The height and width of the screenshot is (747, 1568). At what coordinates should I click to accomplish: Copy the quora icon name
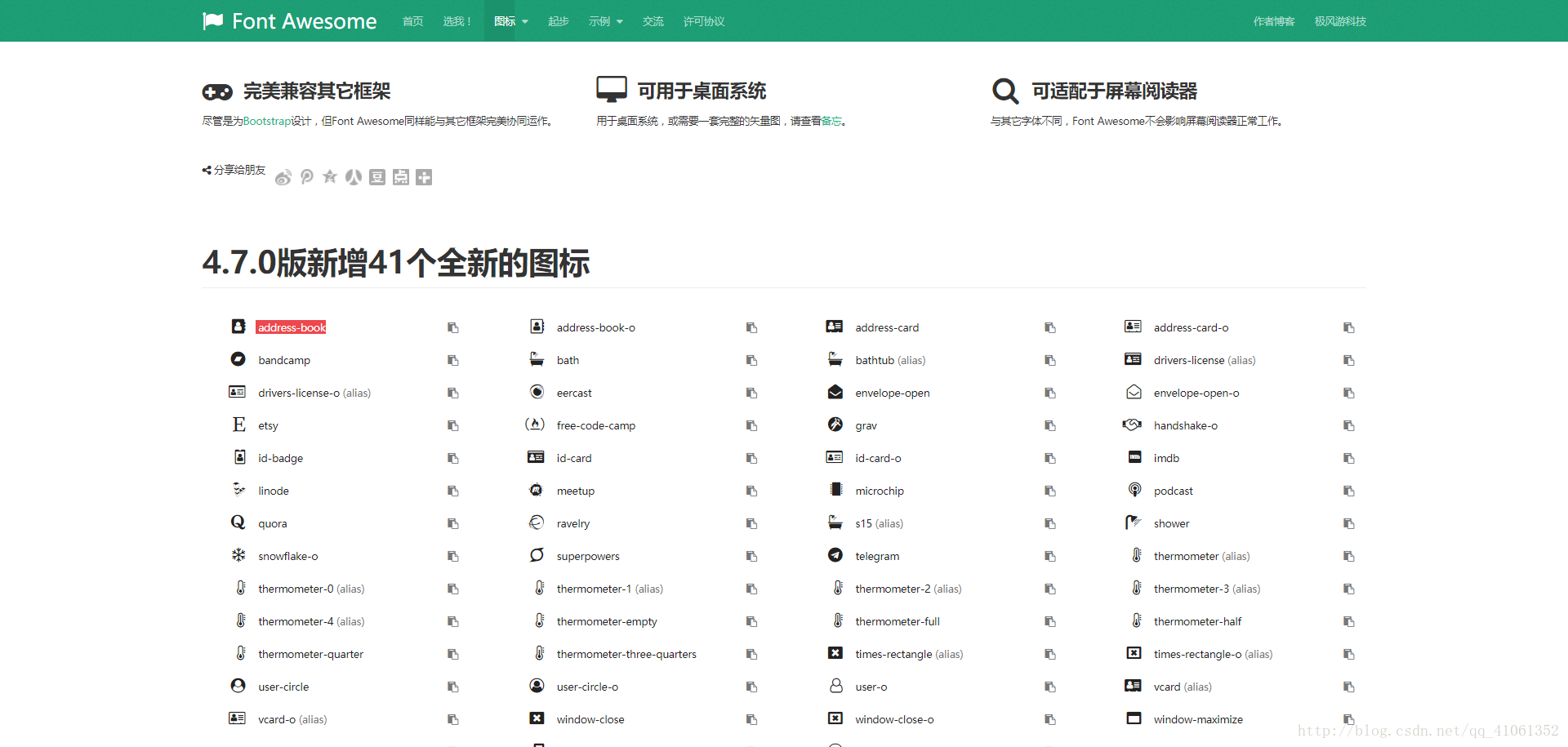453,523
